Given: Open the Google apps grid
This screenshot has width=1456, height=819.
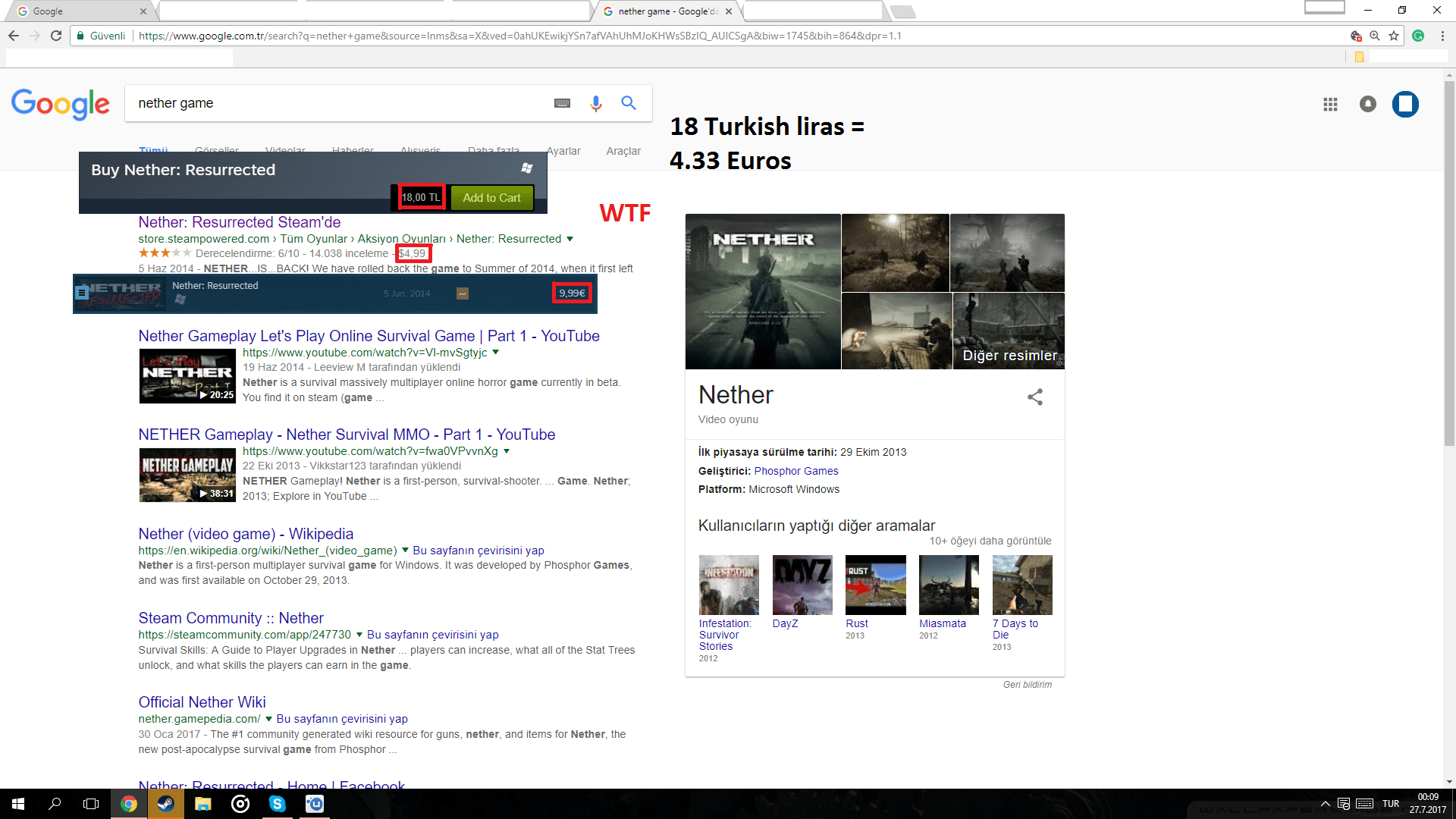Looking at the screenshot, I should point(1330,105).
